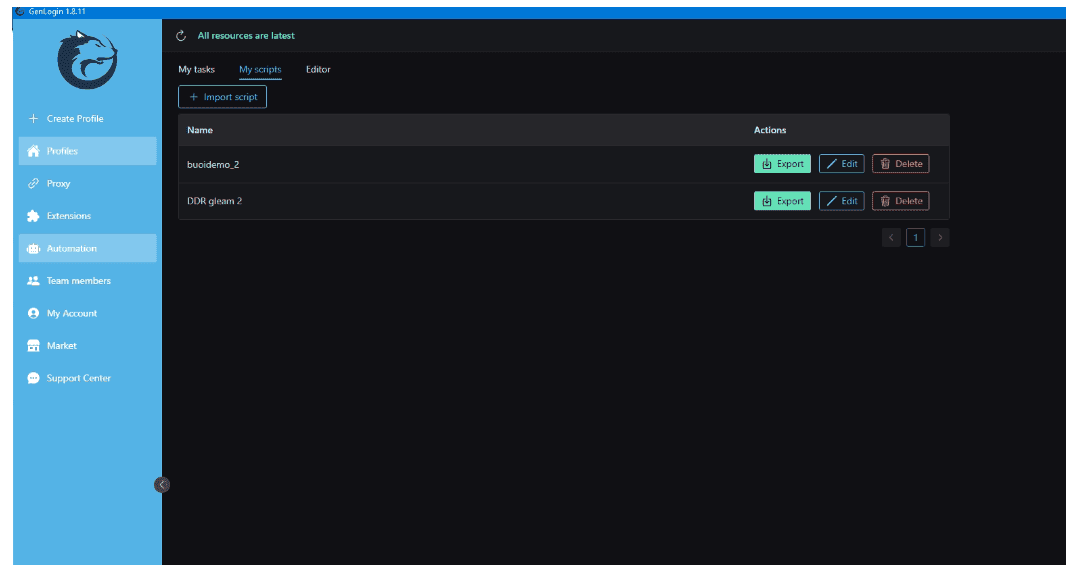The image size is (1075, 573).
Task: Go to the next page arrow
Action: pos(940,237)
